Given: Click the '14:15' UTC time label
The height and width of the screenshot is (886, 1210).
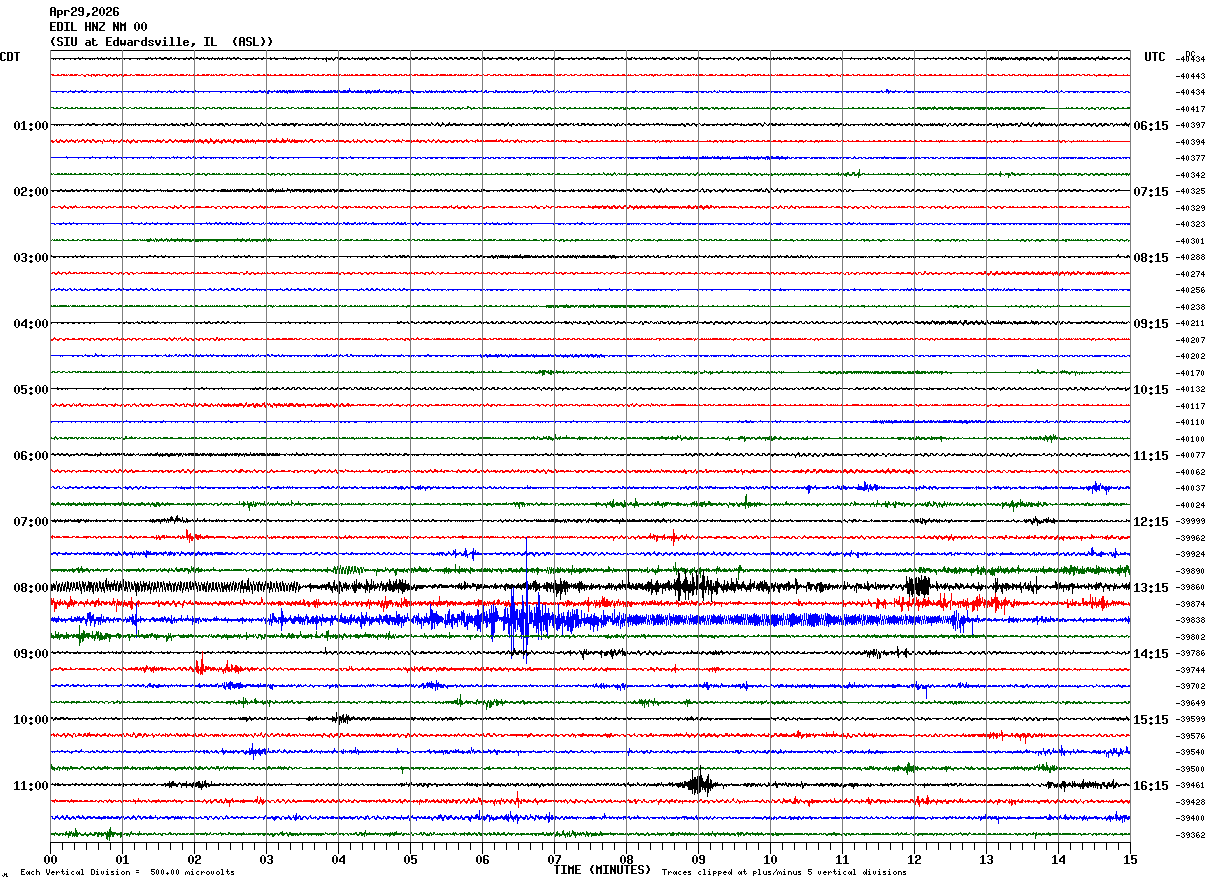Looking at the screenshot, I should coord(1151,654).
